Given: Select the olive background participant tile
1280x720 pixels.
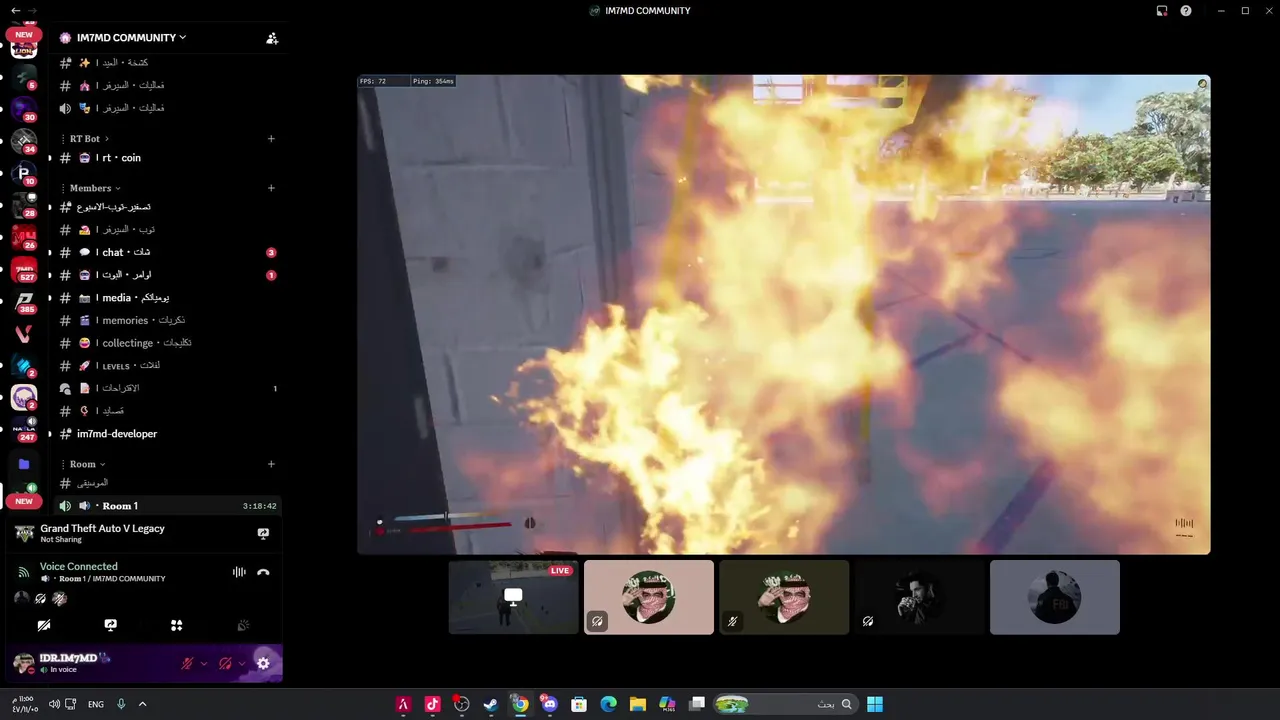Looking at the screenshot, I should (x=784, y=597).
